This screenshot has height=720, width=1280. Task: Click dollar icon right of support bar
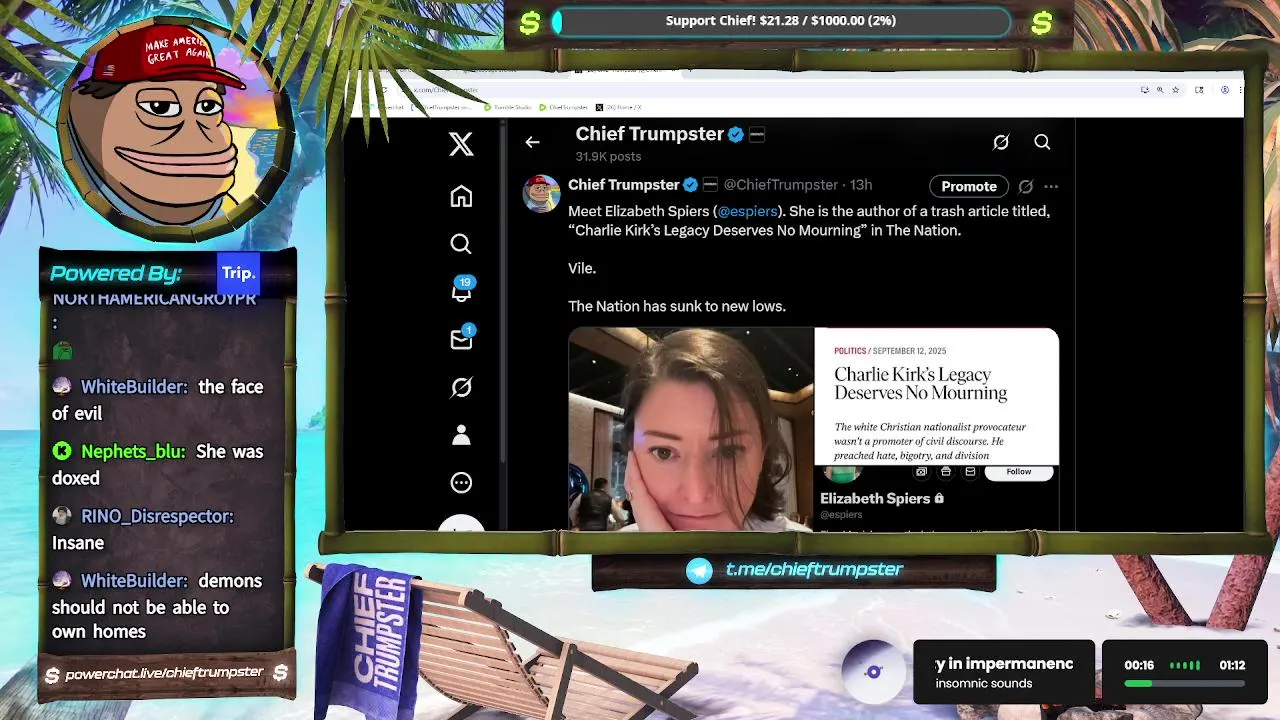click(x=1042, y=22)
